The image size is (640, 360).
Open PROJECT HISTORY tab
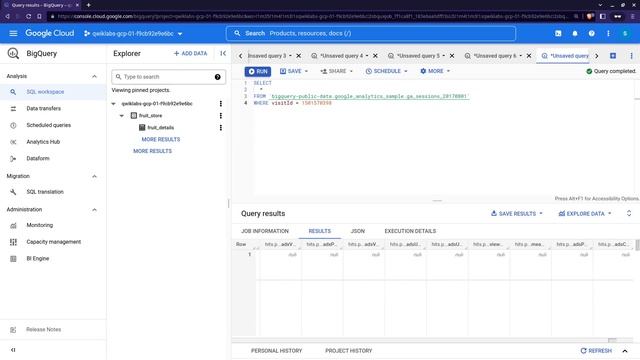click(349, 351)
